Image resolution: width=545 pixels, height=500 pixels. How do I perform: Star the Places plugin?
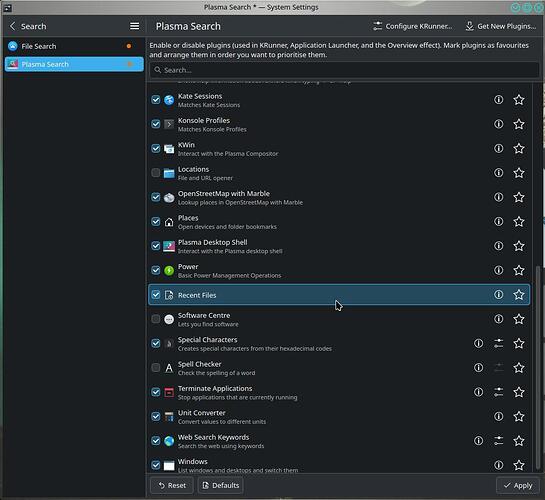tap(519, 221)
